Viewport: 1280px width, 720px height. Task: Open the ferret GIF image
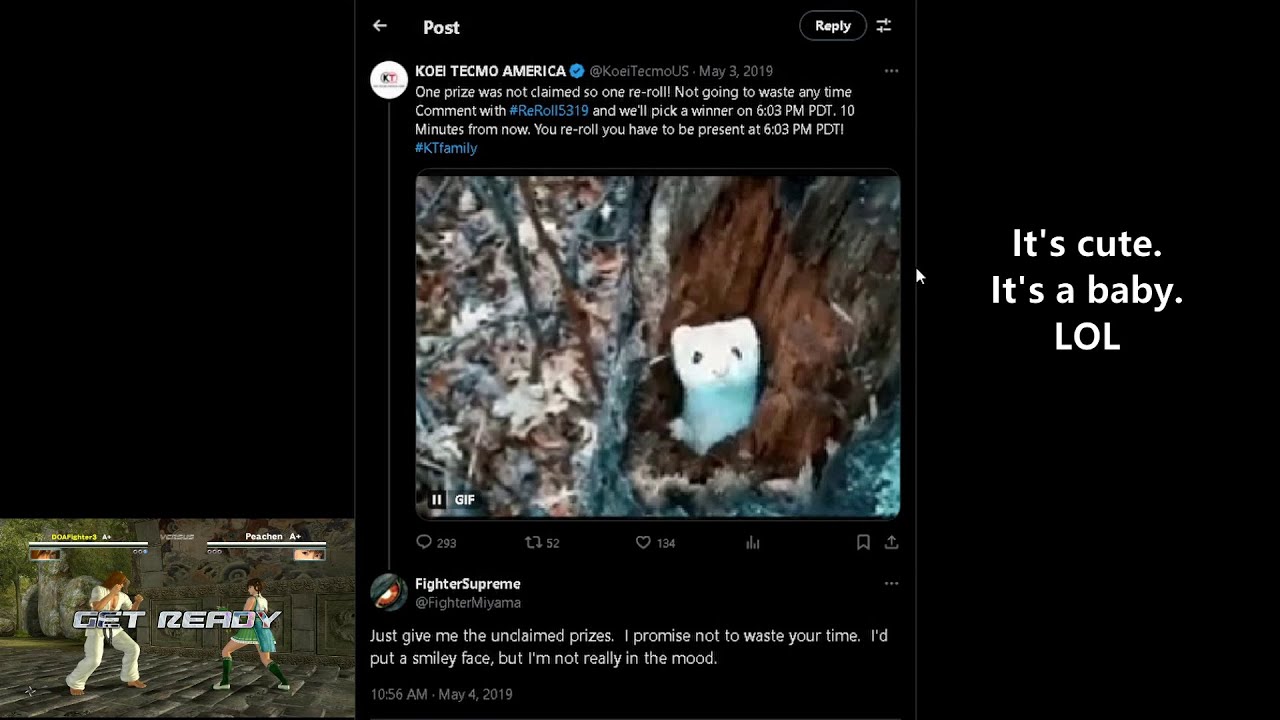[x=658, y=347]
